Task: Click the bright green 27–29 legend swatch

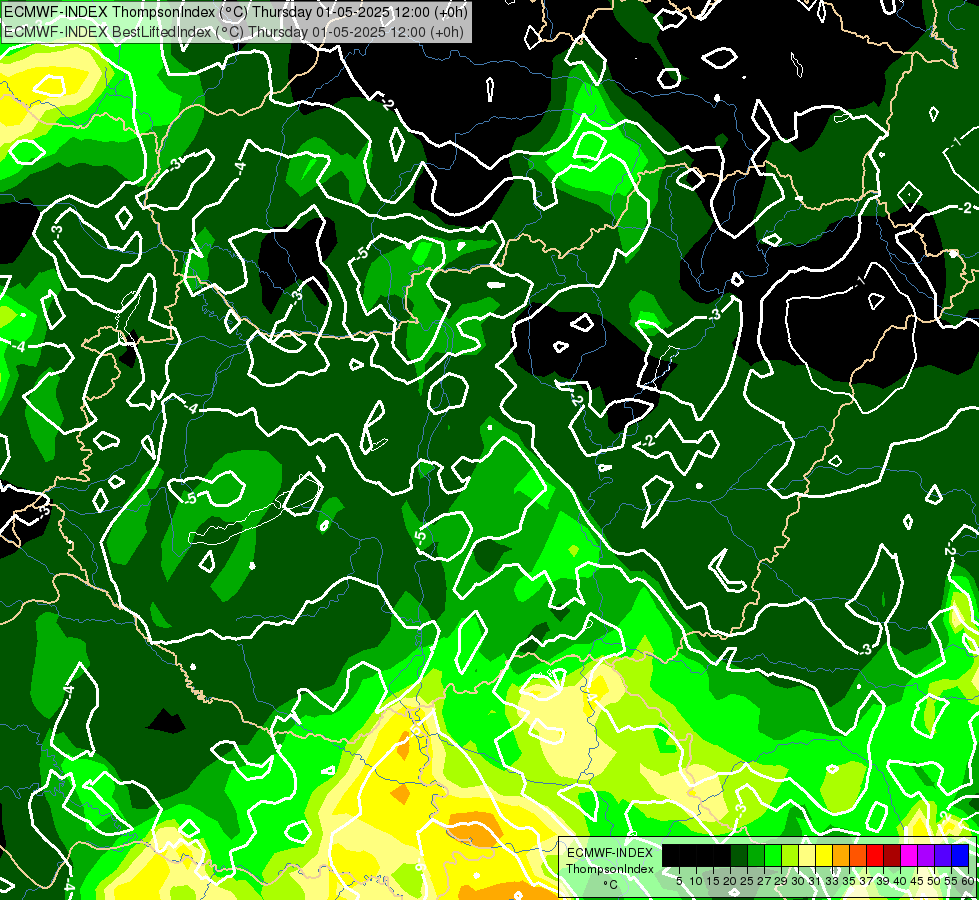Action: tap(773, 855)
